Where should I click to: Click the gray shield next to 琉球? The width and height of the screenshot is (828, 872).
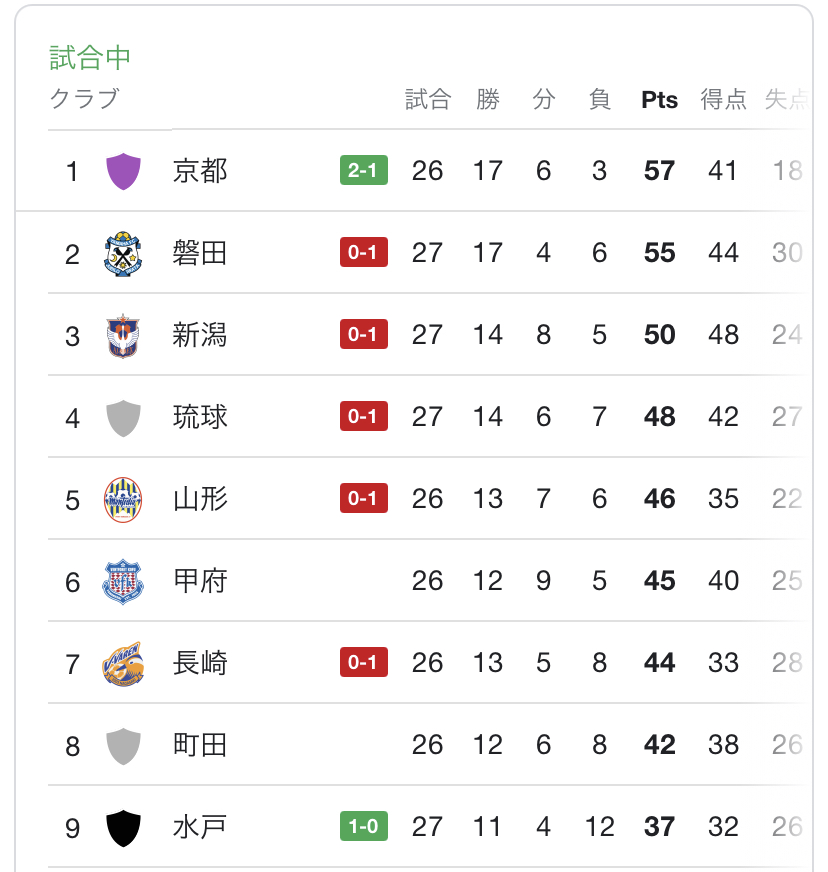[x=123, y=418]
